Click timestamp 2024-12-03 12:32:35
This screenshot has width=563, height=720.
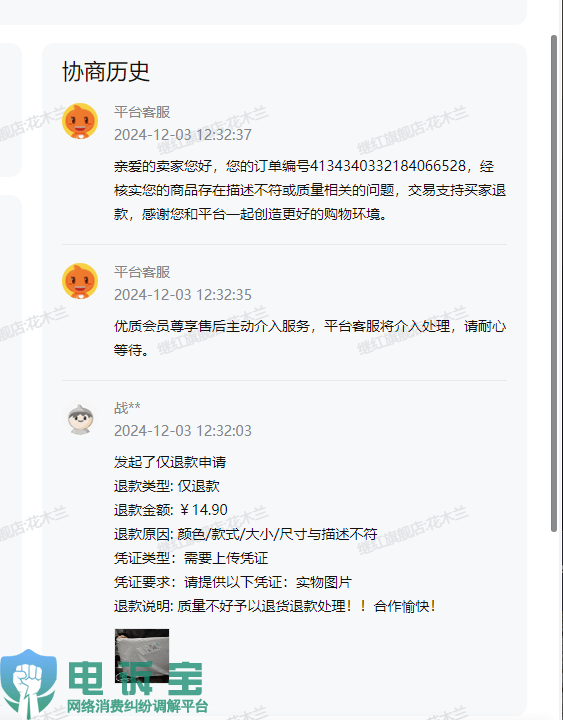coord(183,295)
